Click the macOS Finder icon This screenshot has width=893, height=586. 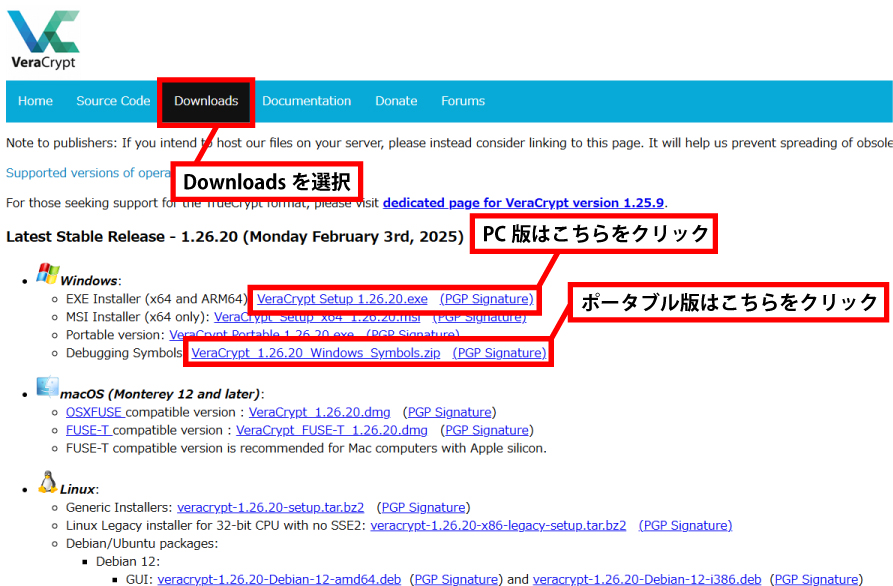coord(47,387)
